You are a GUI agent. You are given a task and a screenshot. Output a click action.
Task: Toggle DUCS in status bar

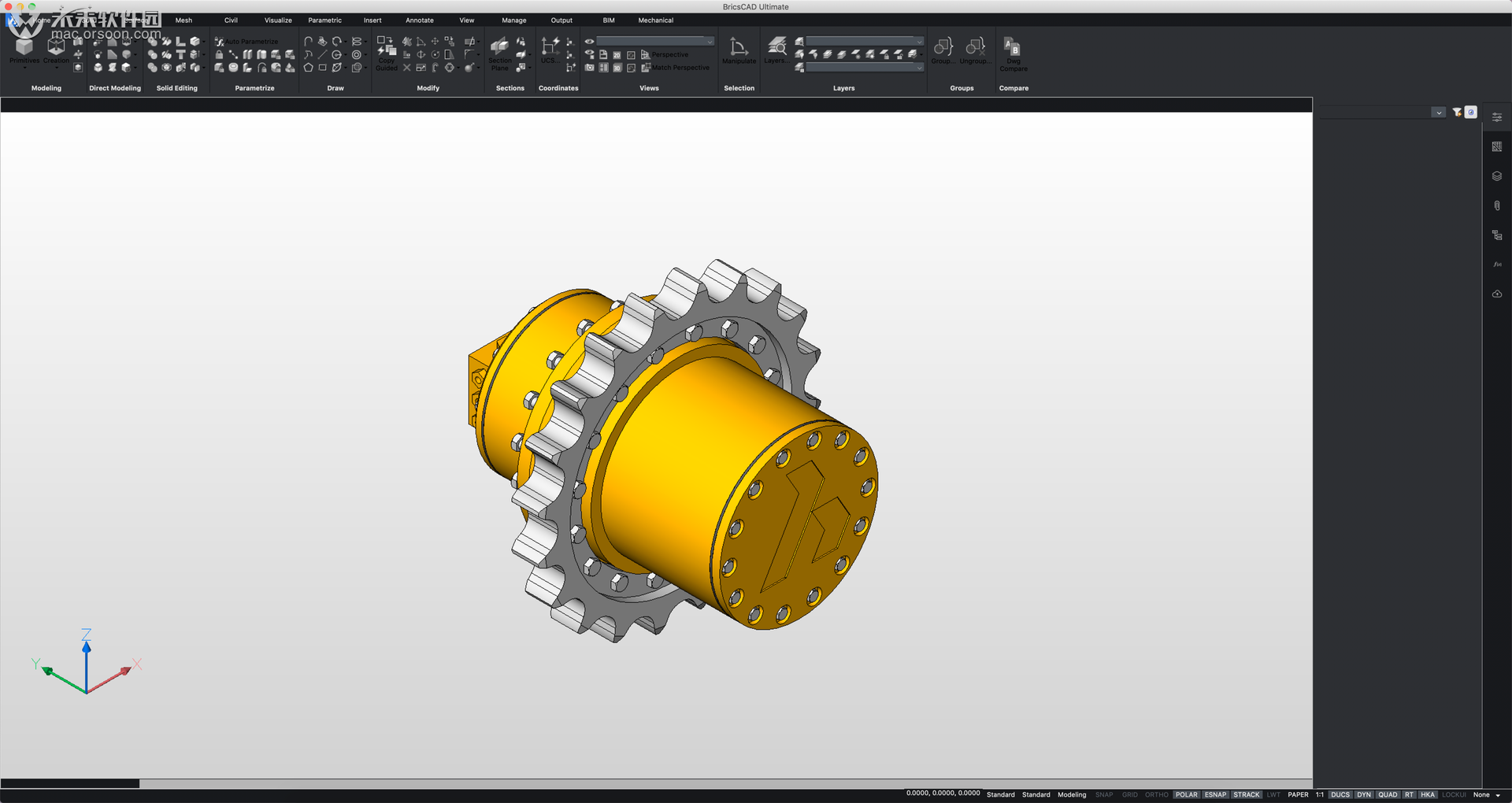click(1340, 795)
